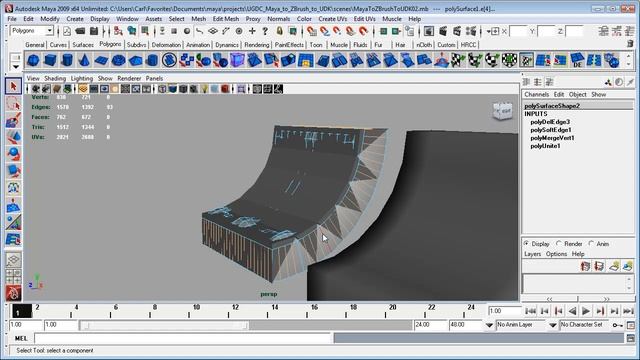Viewport: 640px width, 360px height.
Task: Switch to the Animation shelf tab
Action: [x=198, y=45]
